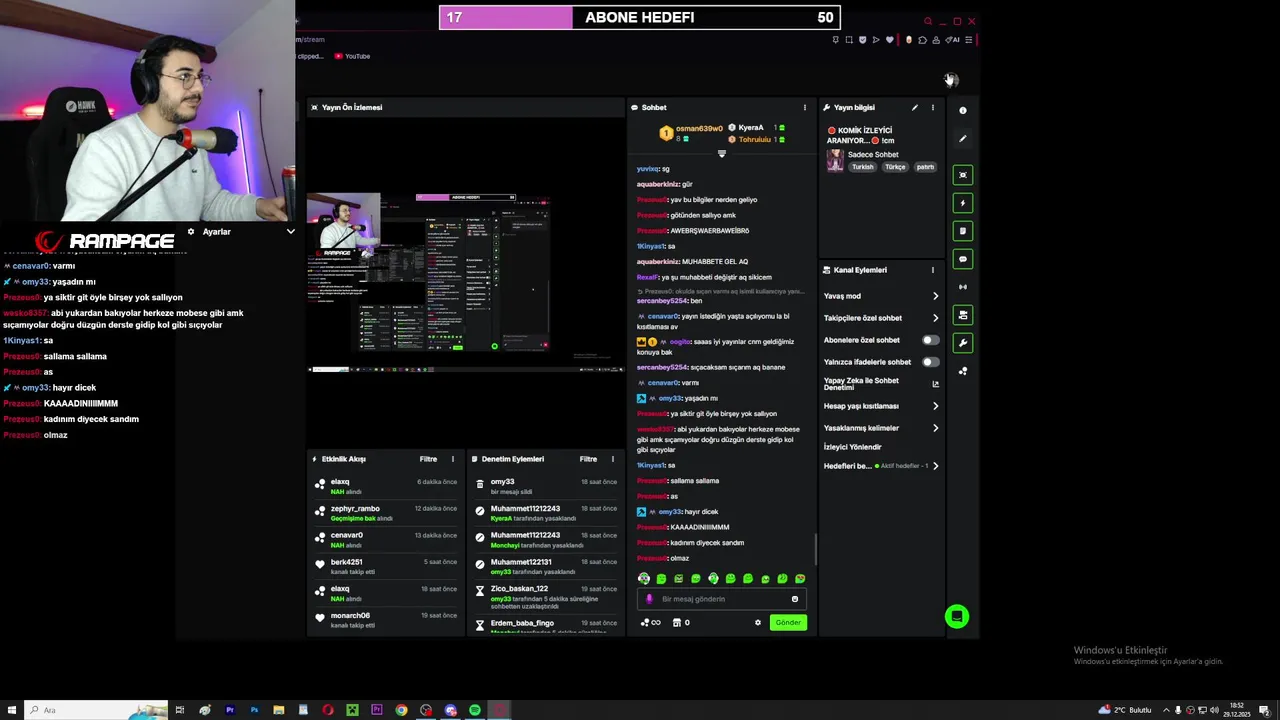The image size is (1280, 720).
Task: Open the green support chat bubble
Action: pos(957,617)
